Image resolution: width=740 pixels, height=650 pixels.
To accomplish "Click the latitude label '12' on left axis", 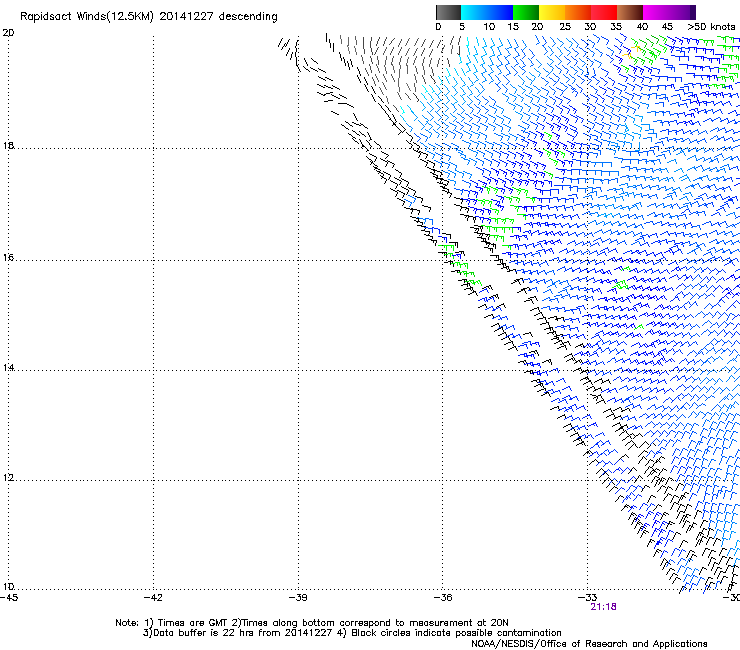I will pyautogui.click(x=8, y=478).
